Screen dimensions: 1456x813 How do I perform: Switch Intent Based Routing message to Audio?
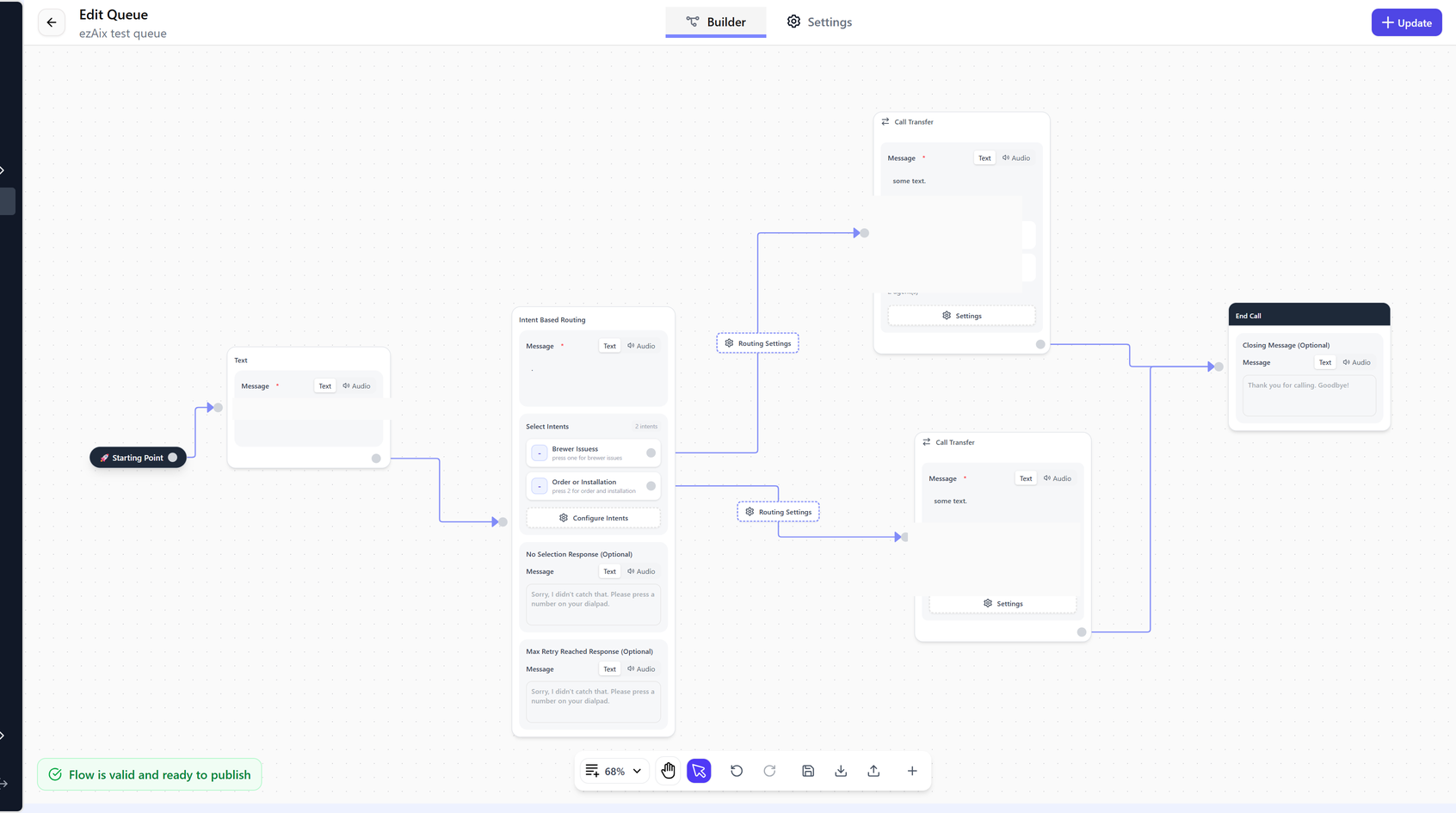642,345
